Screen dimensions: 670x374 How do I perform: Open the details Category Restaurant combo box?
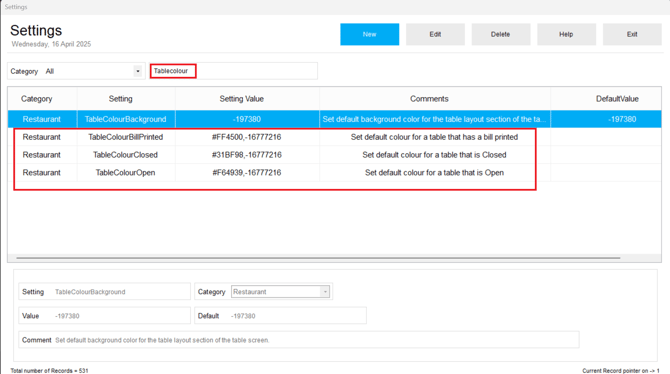[280, 292]
